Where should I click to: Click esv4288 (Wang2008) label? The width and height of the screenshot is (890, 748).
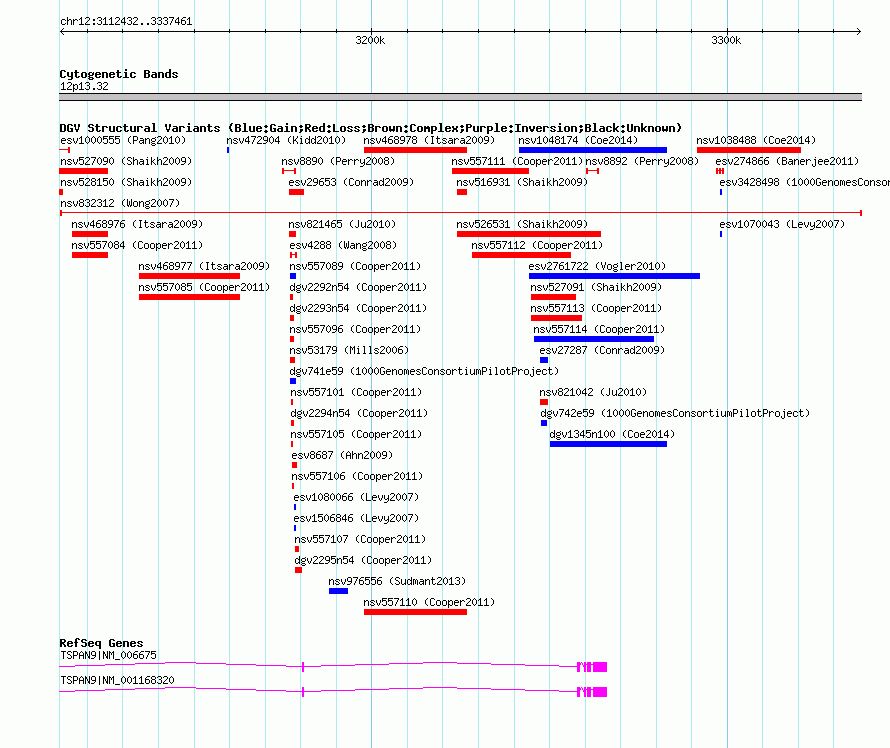(x=343, y=245)
